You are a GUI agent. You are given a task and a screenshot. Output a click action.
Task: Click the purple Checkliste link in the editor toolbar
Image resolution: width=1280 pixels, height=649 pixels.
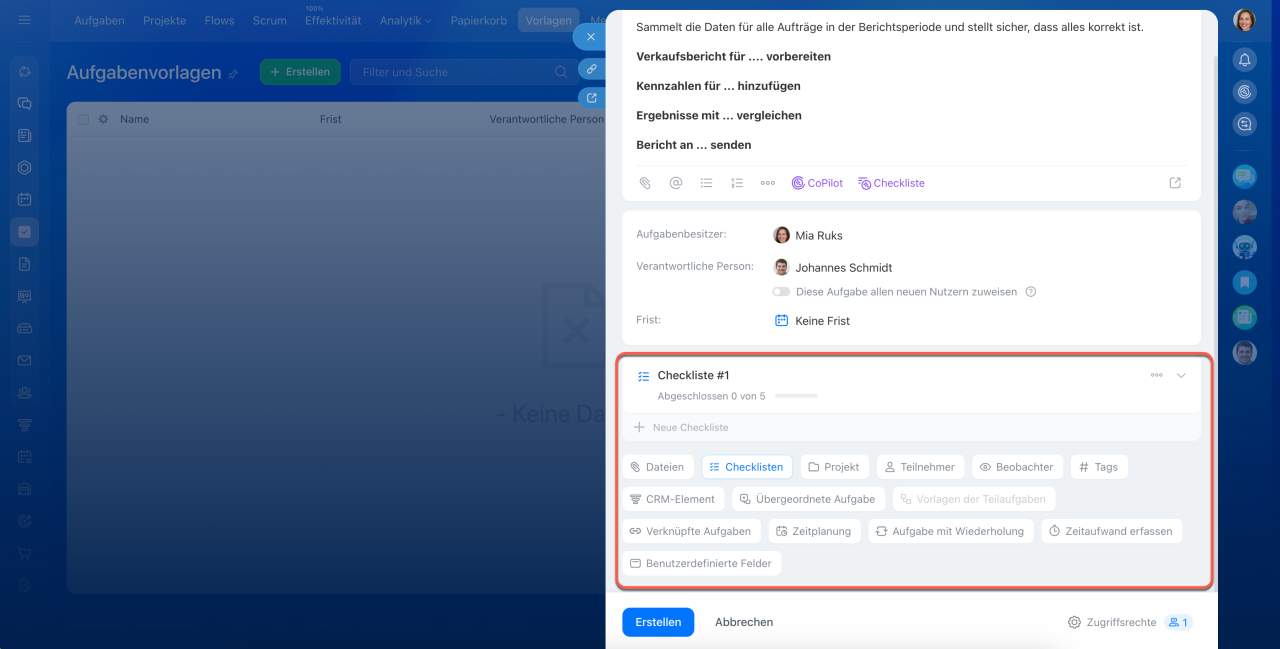pyautogui.click(x=891, y=183)
